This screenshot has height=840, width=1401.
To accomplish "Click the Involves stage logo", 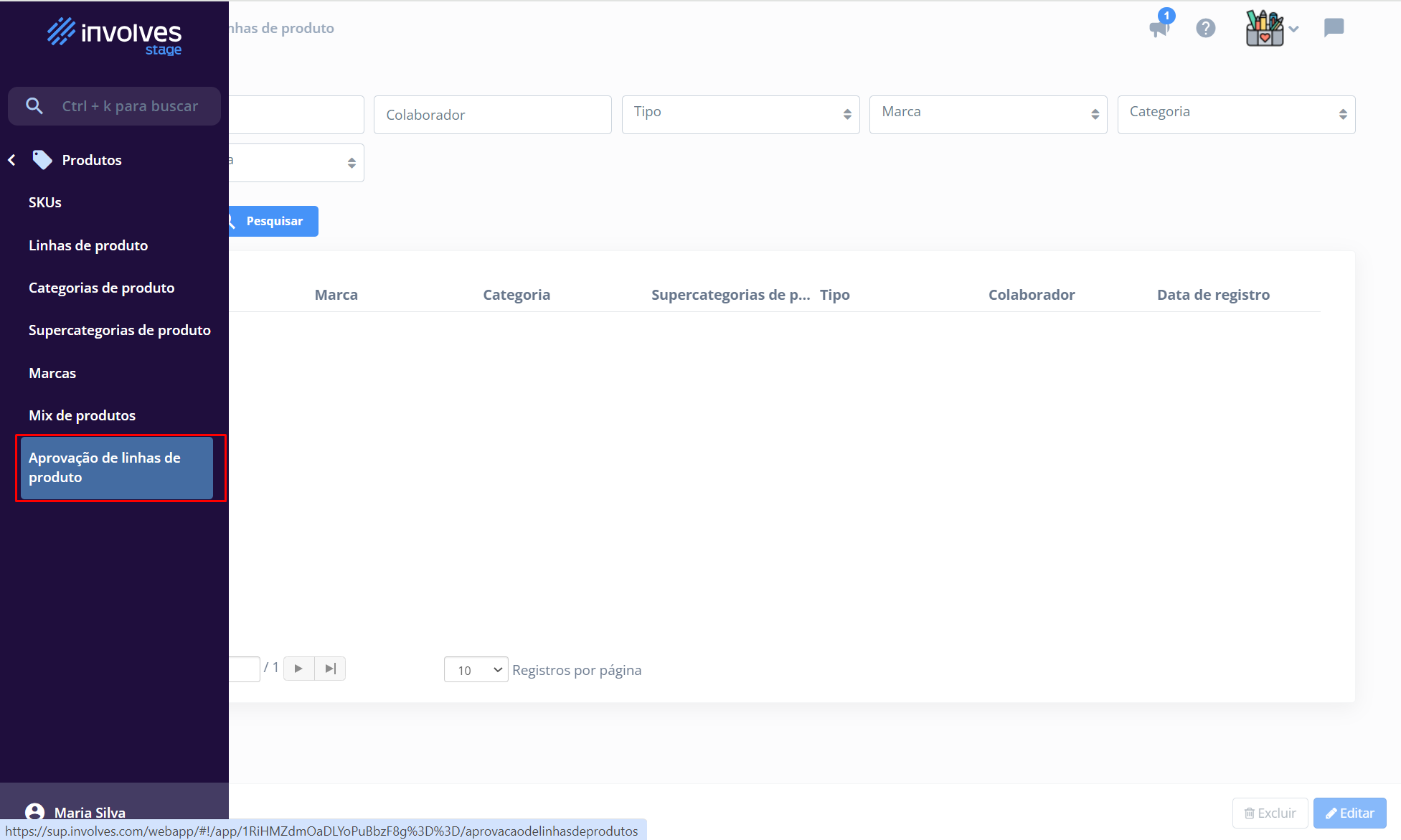I will tap(115, 35).
